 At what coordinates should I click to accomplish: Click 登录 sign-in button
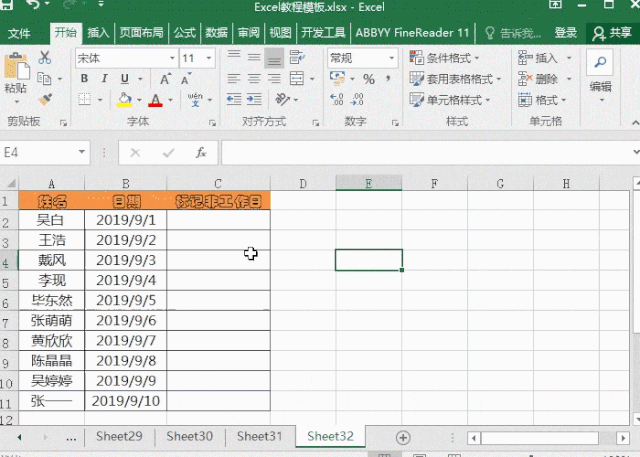click(566, 33)
